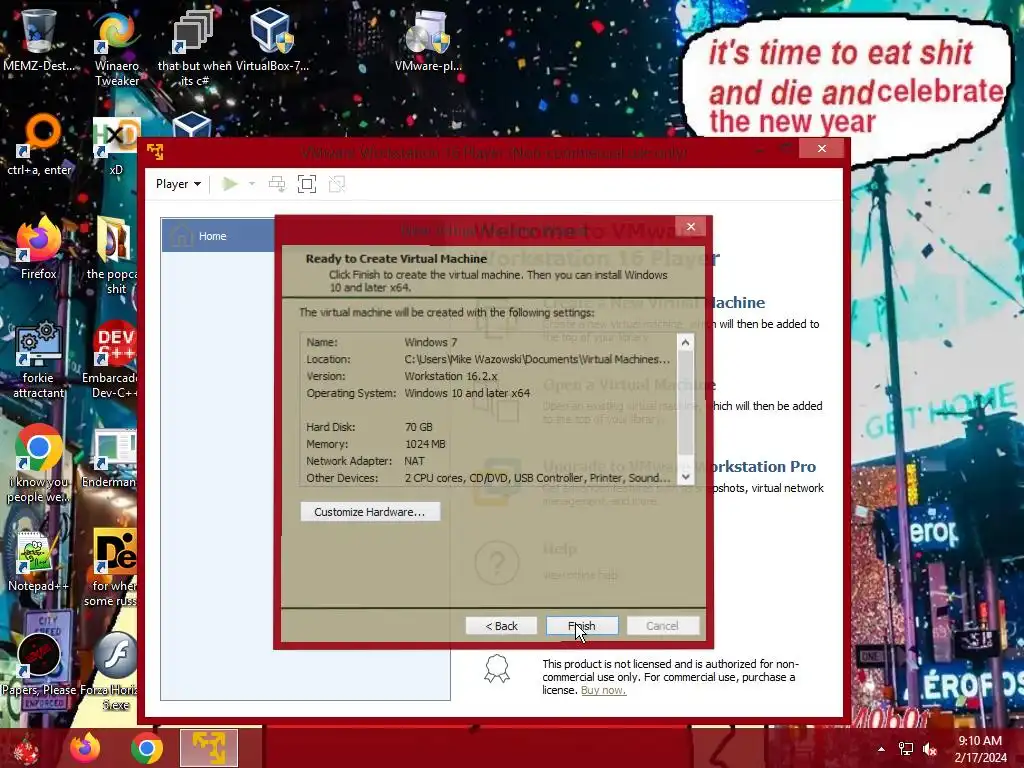Open the clock showing 9:10 AM
The width and height of the screenshot is (1024, 768).
980,749
